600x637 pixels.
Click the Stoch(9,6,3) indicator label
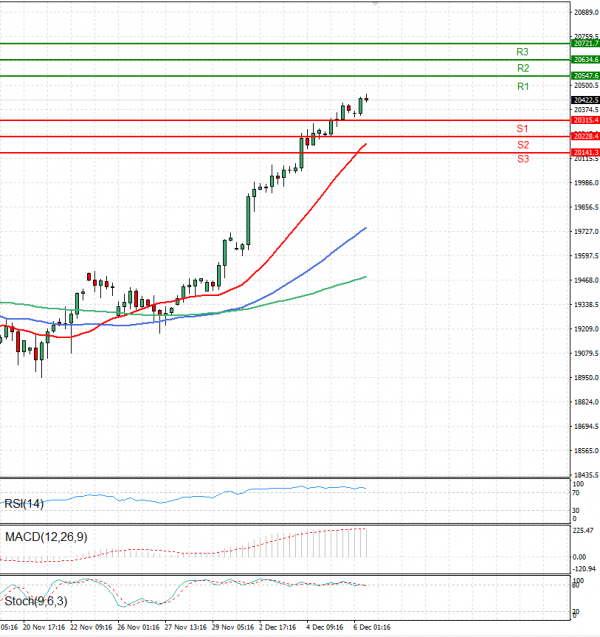point(38,602)
